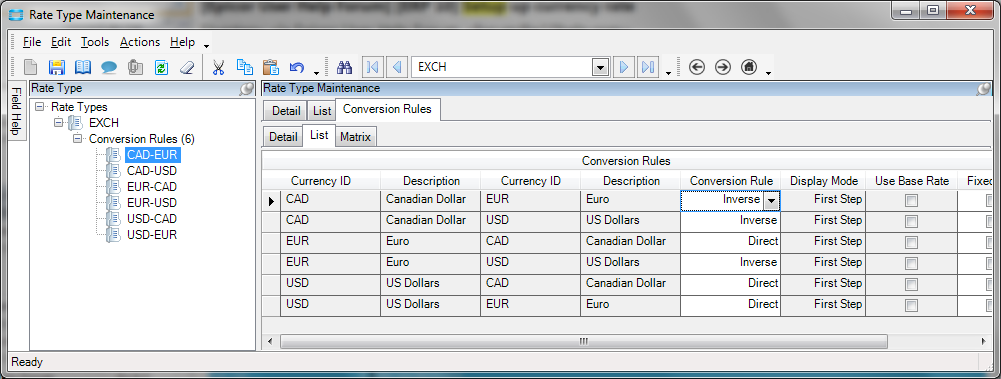Click the circled Forward arrow icon
The image size is (1001, 379).
(723, 67)
